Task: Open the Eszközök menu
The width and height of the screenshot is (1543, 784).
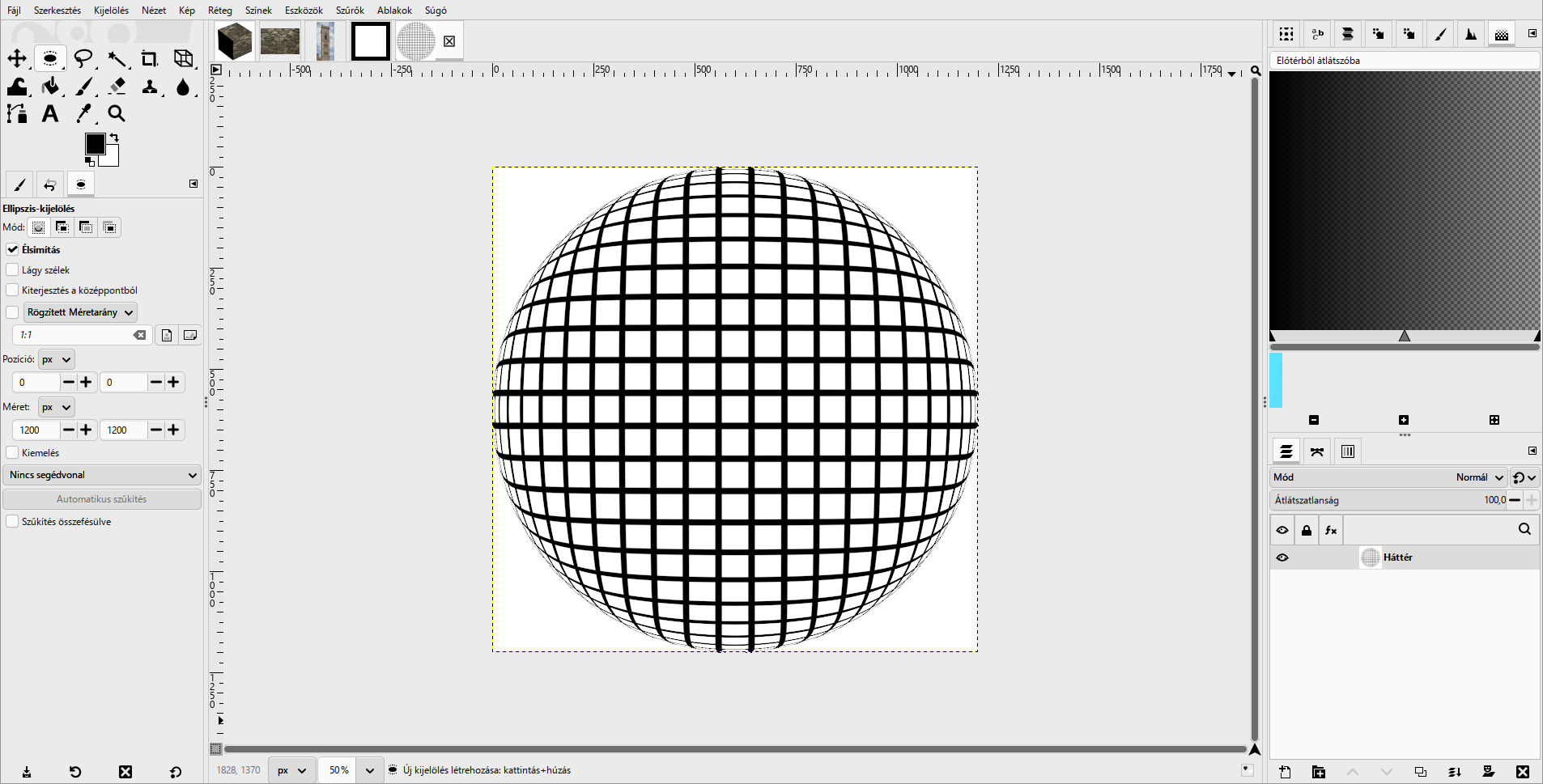Action: click(x=304, y=11)
